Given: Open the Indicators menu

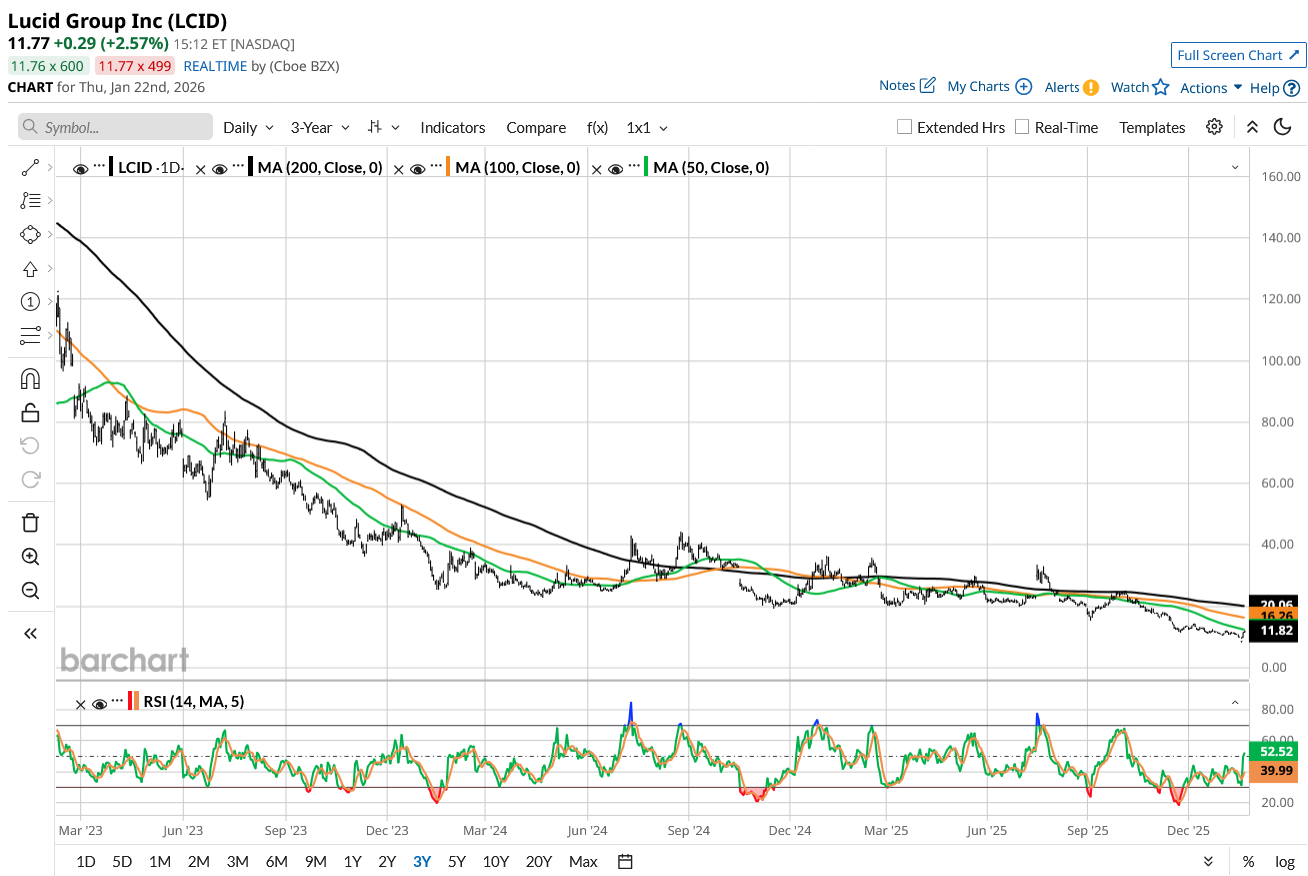Looking at the screenshot, I should pos(452,127).
